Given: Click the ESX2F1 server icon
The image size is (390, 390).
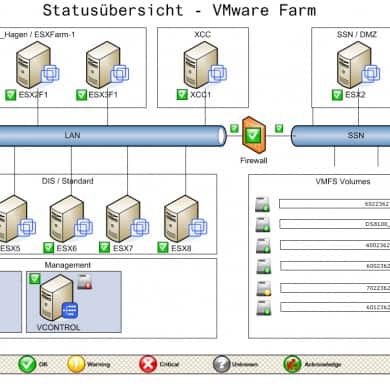Looking at the screenshot, I should coord(37,65).
